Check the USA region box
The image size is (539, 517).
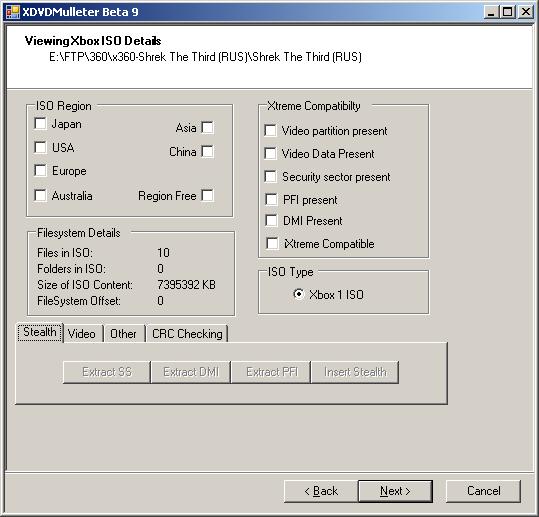pos(41,147)
